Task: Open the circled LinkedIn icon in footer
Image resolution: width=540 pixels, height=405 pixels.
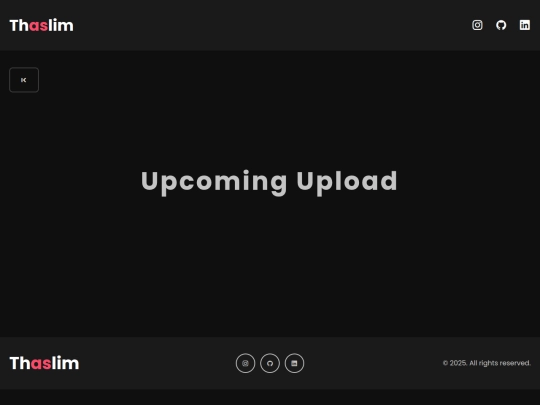Action: [294, 363]
